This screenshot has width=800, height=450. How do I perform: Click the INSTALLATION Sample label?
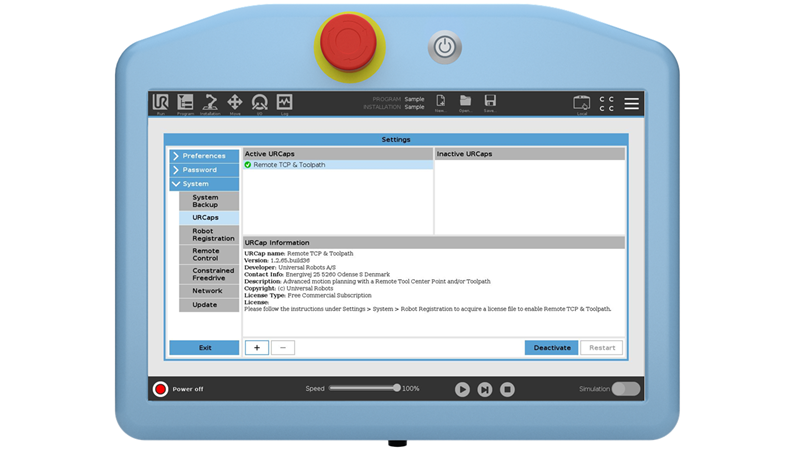coord(394,107)
